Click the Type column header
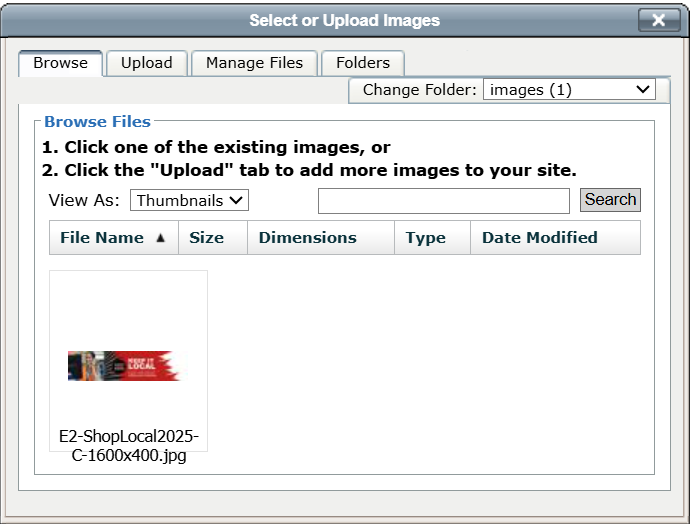690x524 pixels. pyautogui.click(x=426, y=238)
